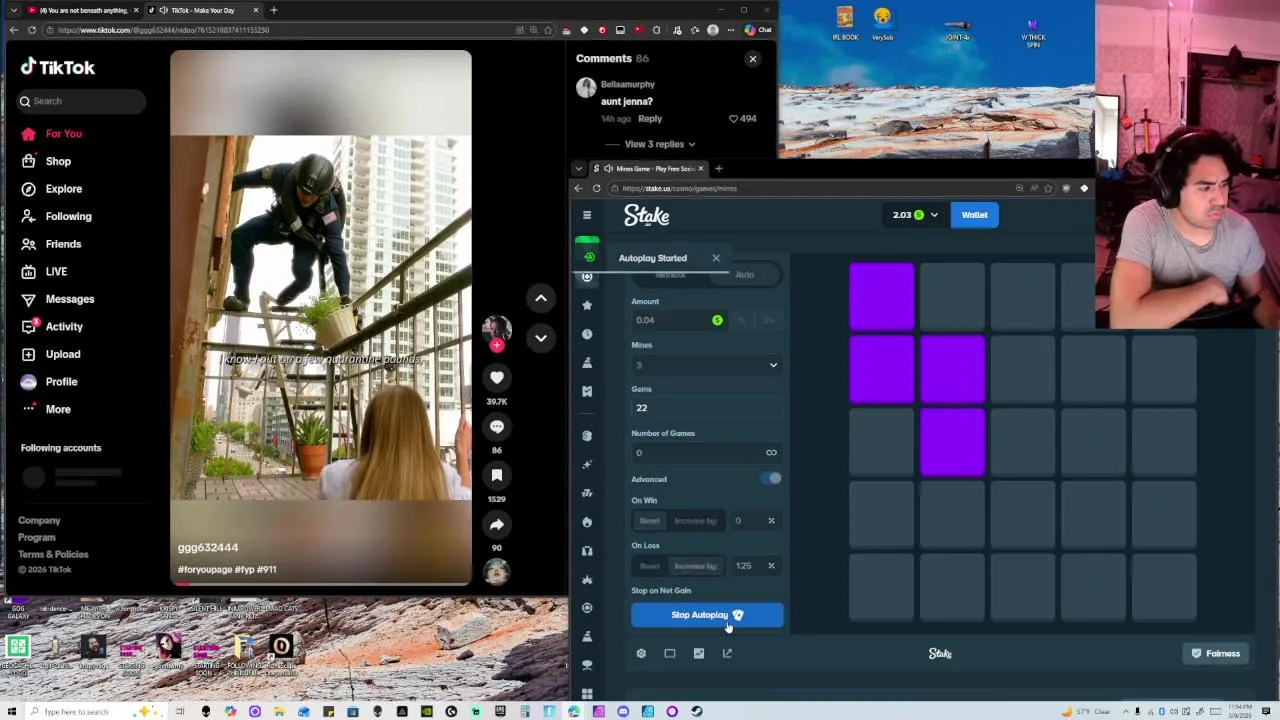Image resolution: width=1280 pixels, height=720 pixels.
Task: Toggle the Advanced switch in Stake
Action: pyautogui.click(x=771, y=479)
